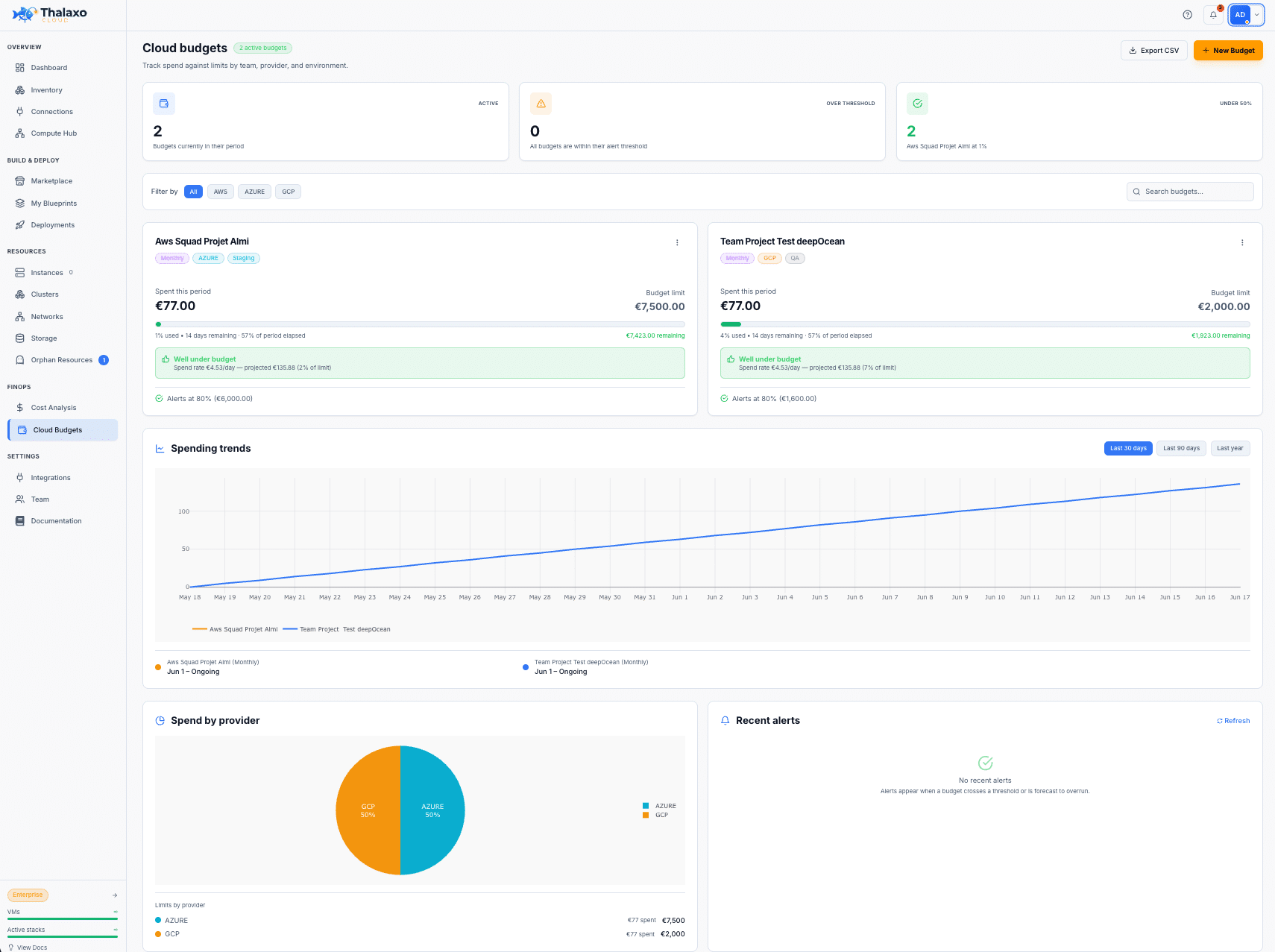Click Export CSV button

point(1154,51)
